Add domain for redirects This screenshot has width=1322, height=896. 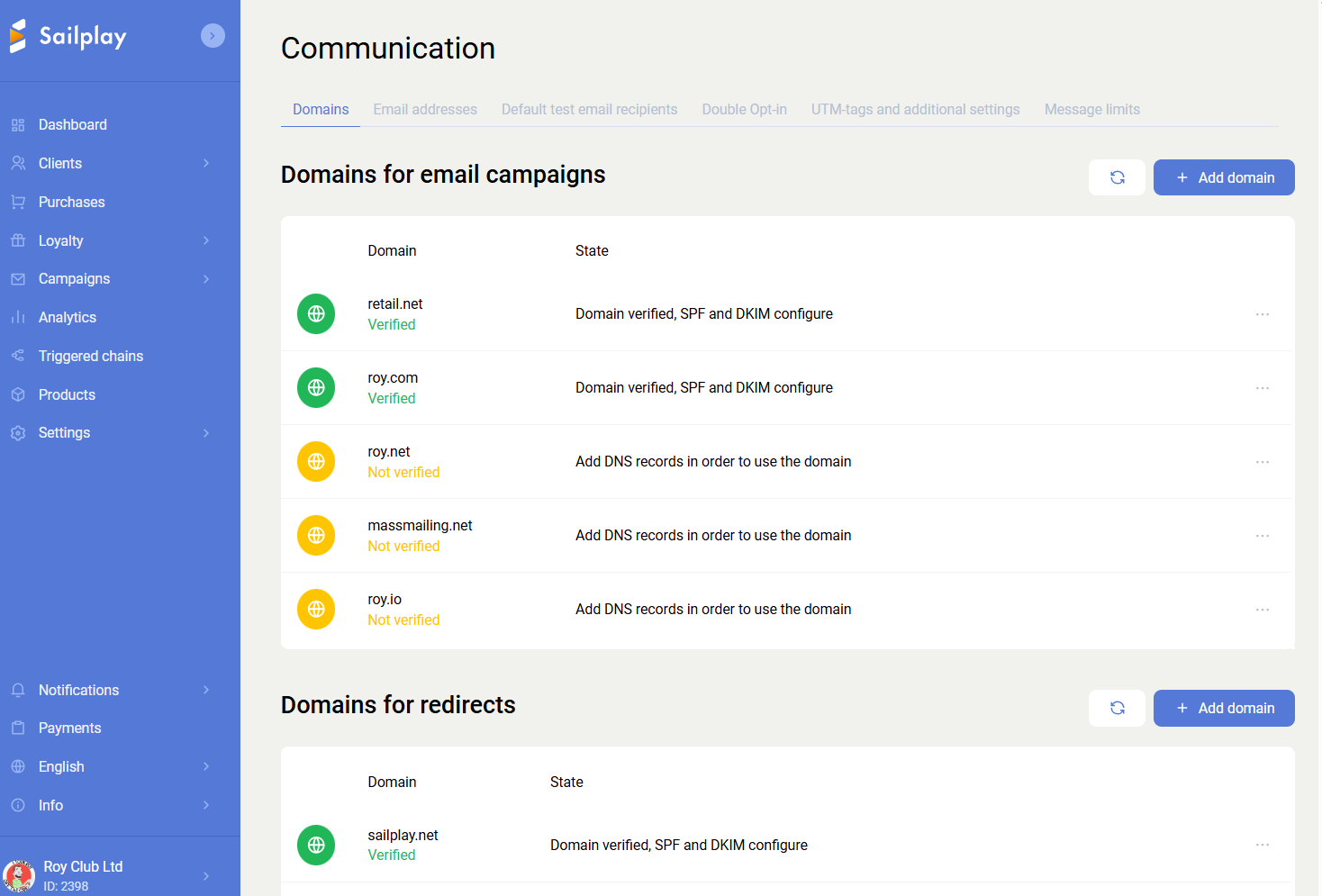click(1224, 708)
